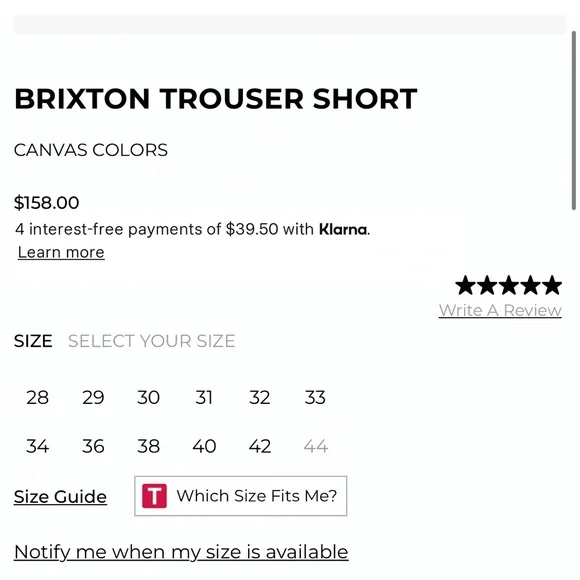This screenshot has width=580, height=580.
Task: Choose size 42
Action: [260, 446]
